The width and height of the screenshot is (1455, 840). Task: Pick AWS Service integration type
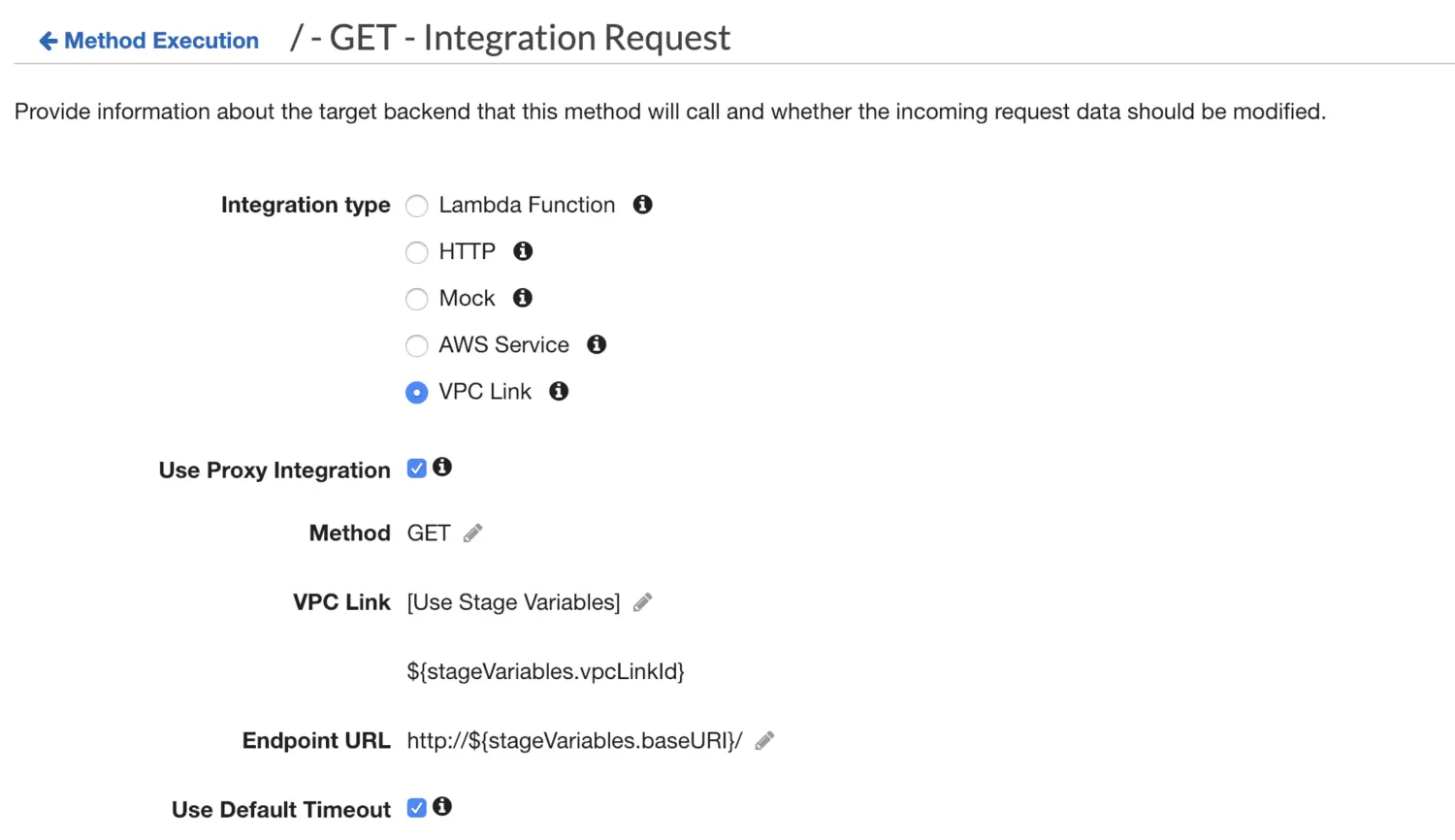coord(416,345)
